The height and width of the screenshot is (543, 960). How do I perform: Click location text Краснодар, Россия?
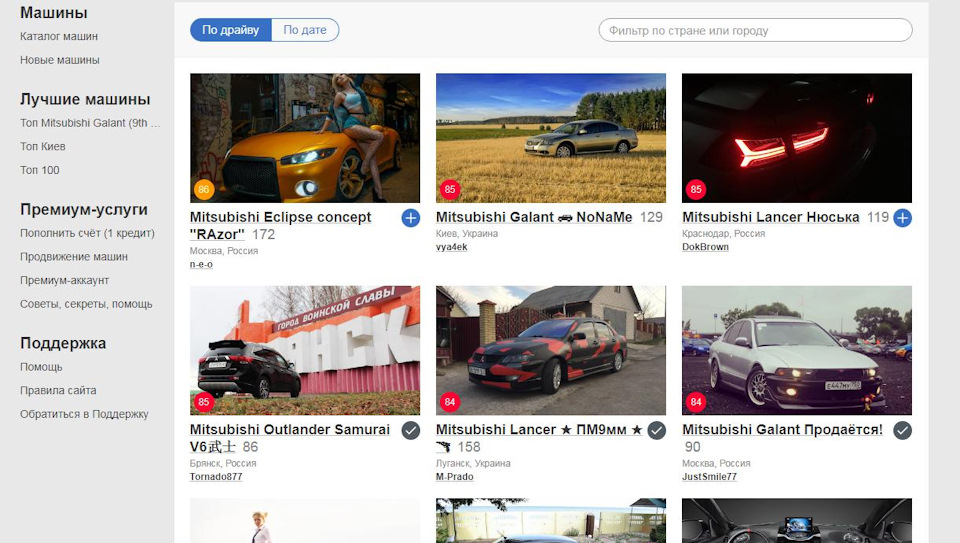(724, 233)
